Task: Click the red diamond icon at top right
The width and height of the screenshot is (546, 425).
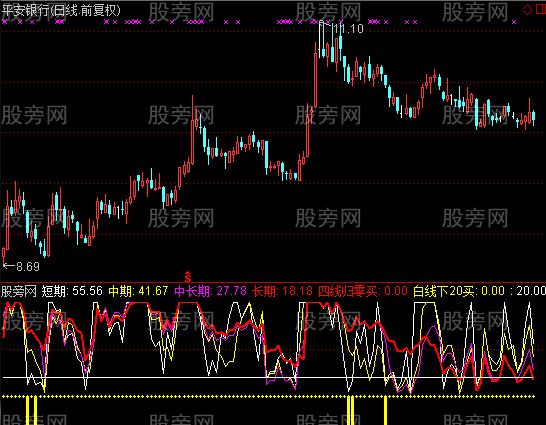Action: point(527,10)
